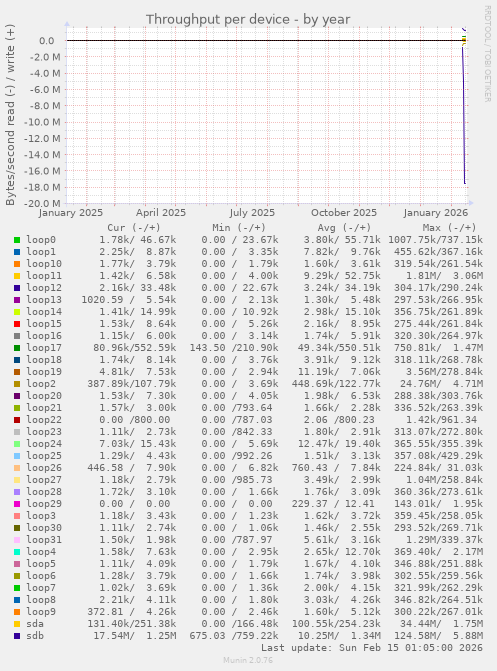Select the 'loop17' device name in legend
Viewport: 497px width, 671px height.
[x=44, y=348]
